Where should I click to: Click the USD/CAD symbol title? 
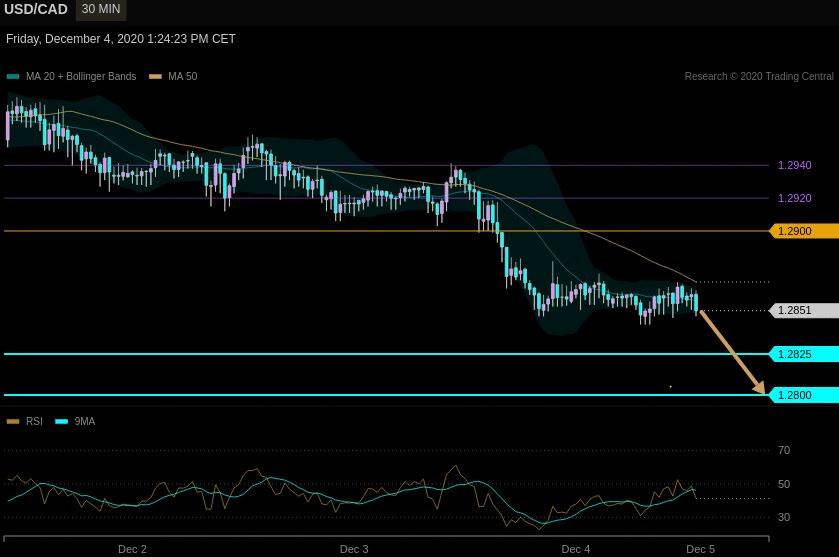coord(36,10)
